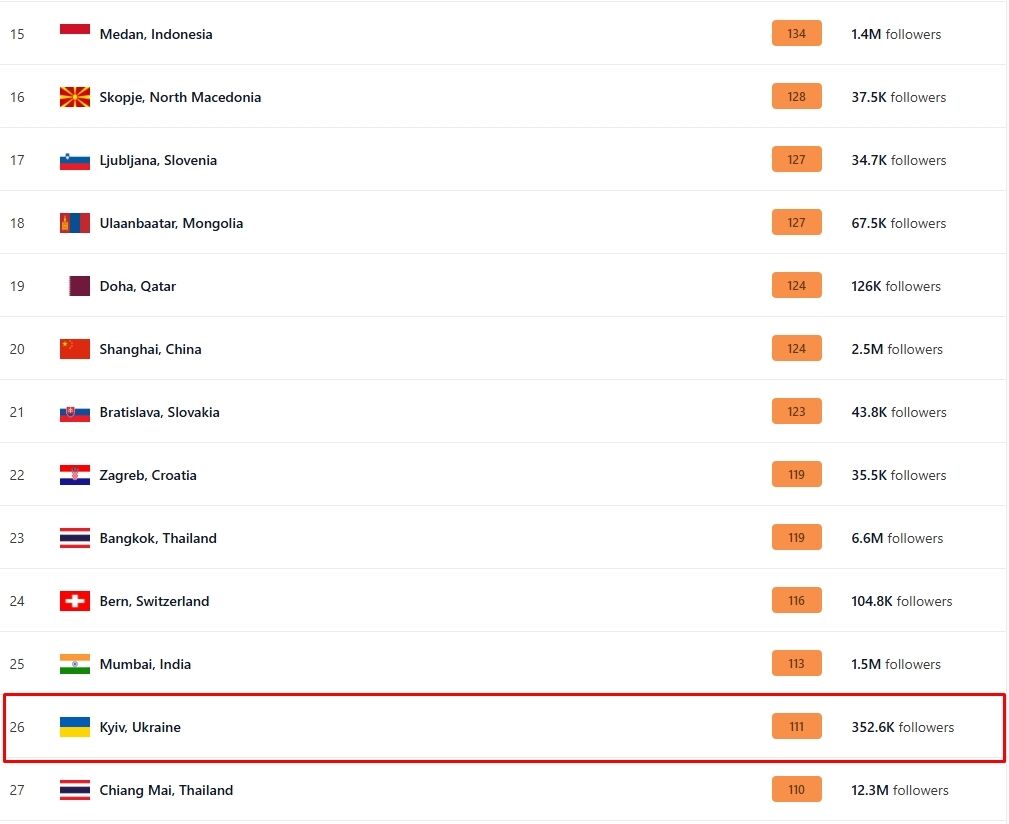This screenshot has width=1009, height=824.
Task: Click the 111 AQI badge for Kyiv
Action: [796, 727]
